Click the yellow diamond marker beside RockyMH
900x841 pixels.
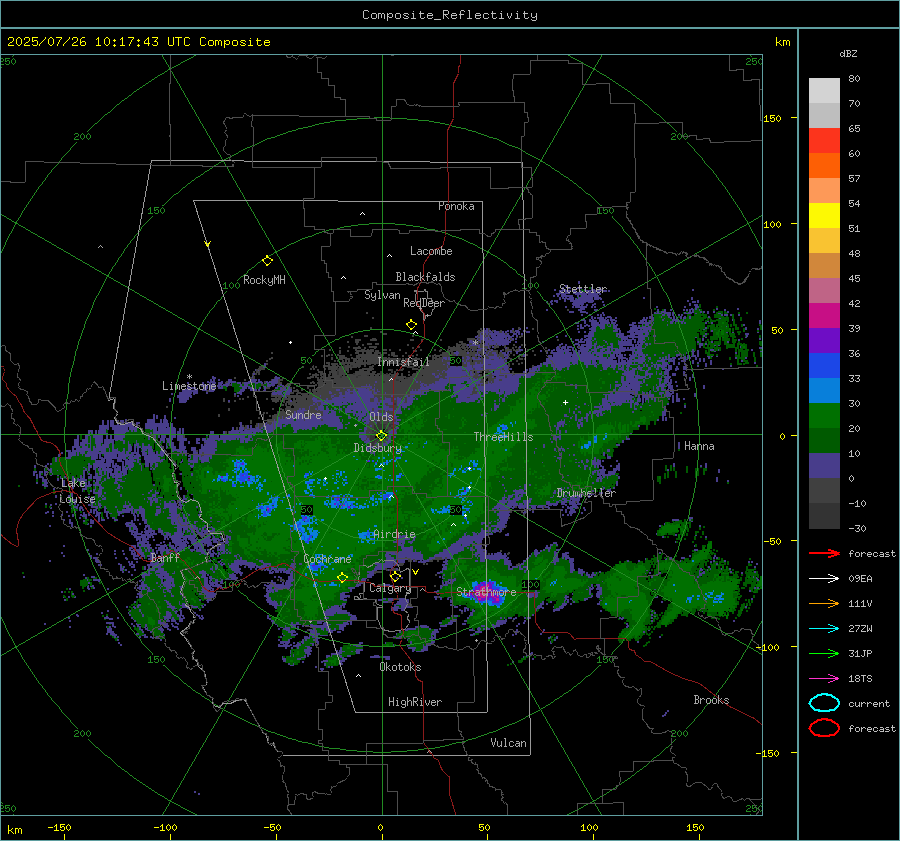pyautogui.click(x=267, y=261)
